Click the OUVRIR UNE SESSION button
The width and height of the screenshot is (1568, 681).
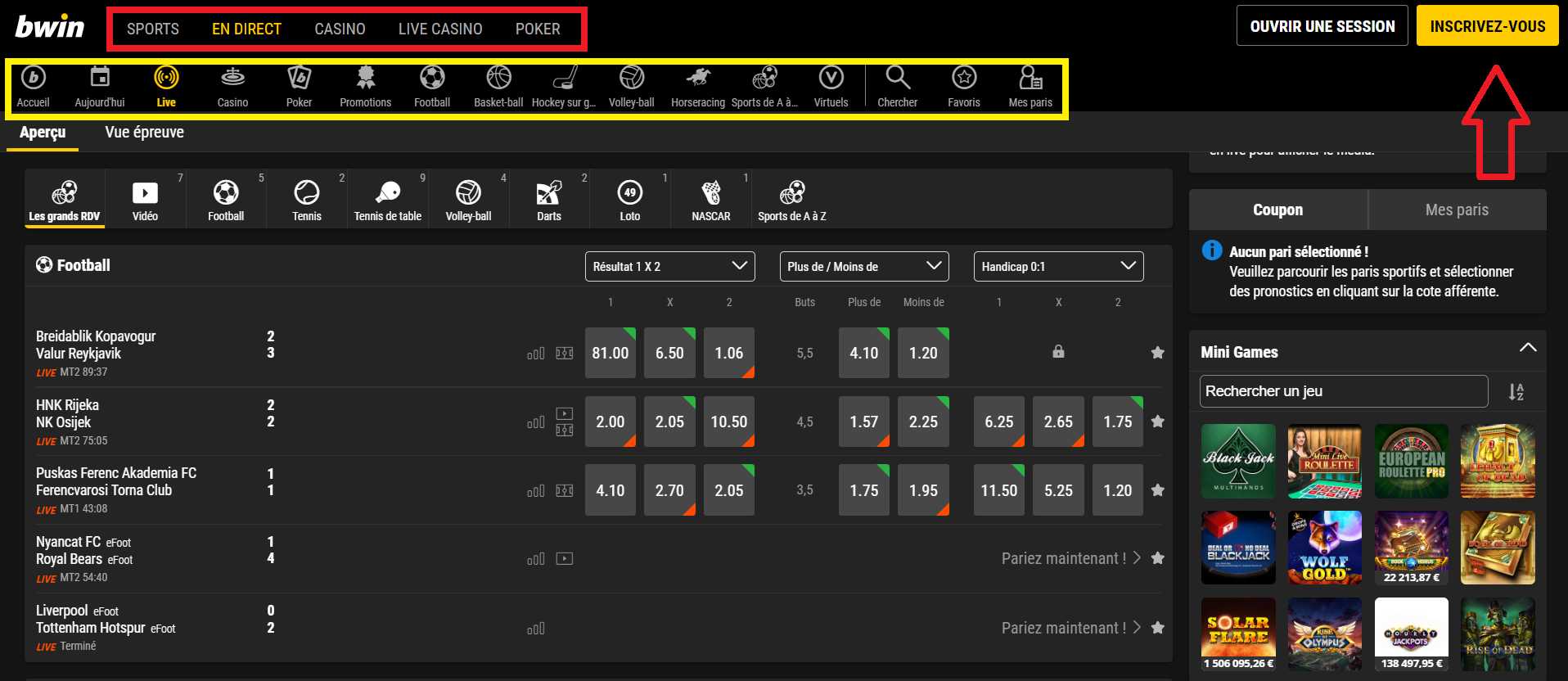[1322, 26]
